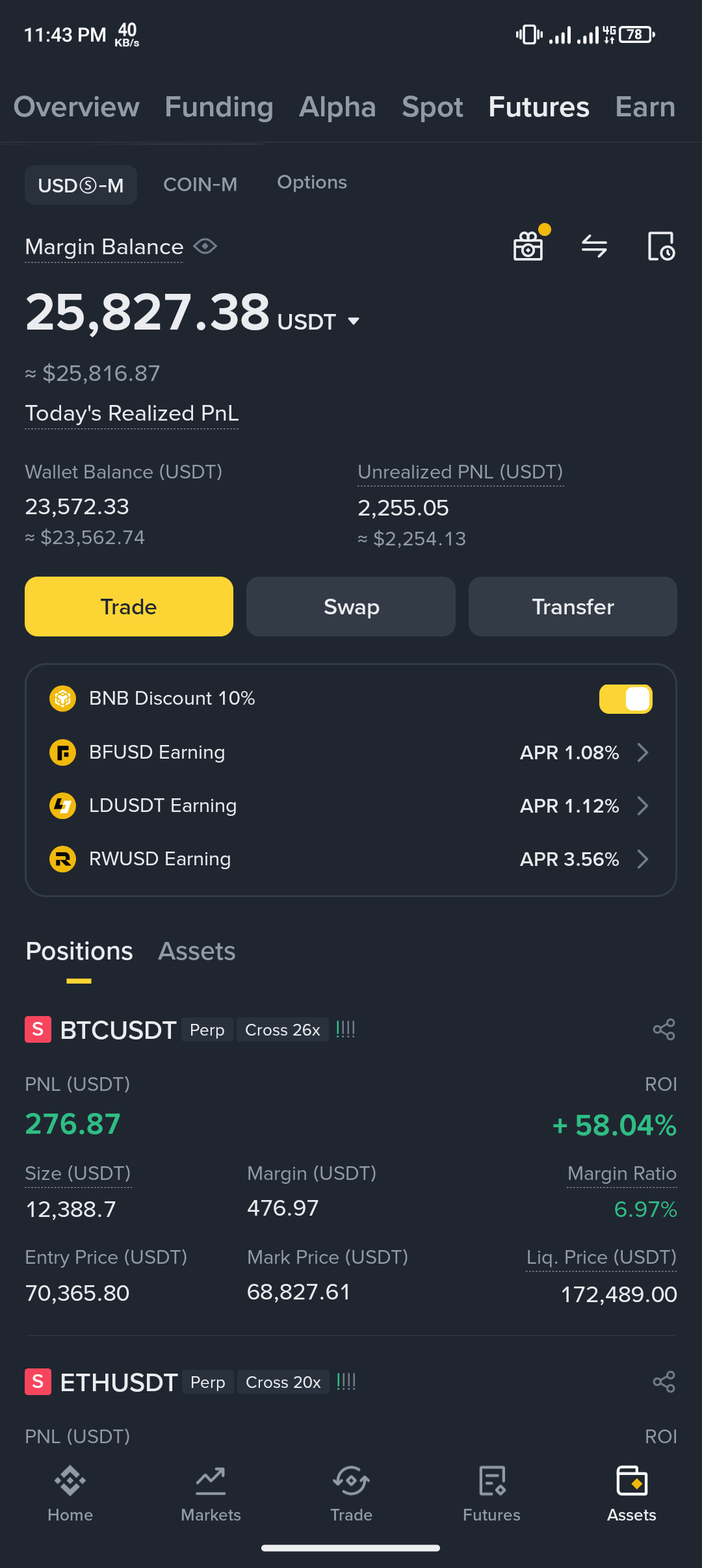
Task: Tap the BTCUSDT margin level indicator bars
Action: point(345,1030)
